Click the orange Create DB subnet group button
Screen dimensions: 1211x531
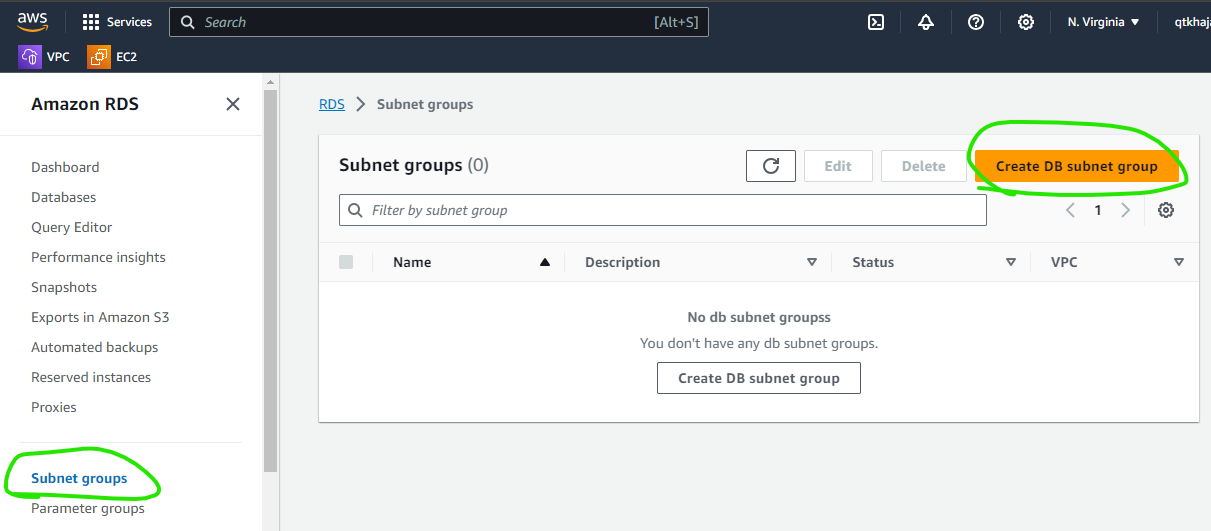tap(1077, 166)
